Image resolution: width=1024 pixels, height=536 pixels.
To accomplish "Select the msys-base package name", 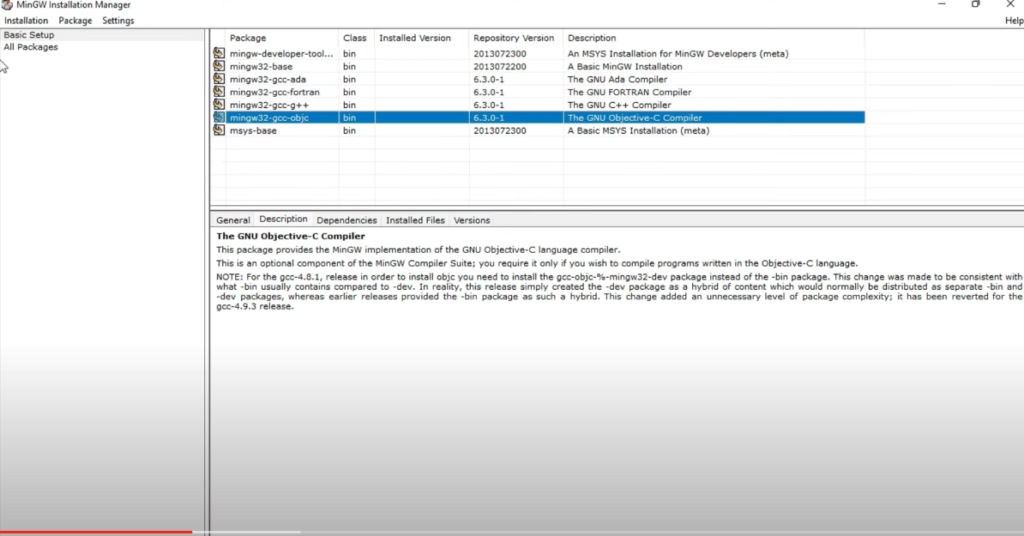I will click(x=253, y=131).
